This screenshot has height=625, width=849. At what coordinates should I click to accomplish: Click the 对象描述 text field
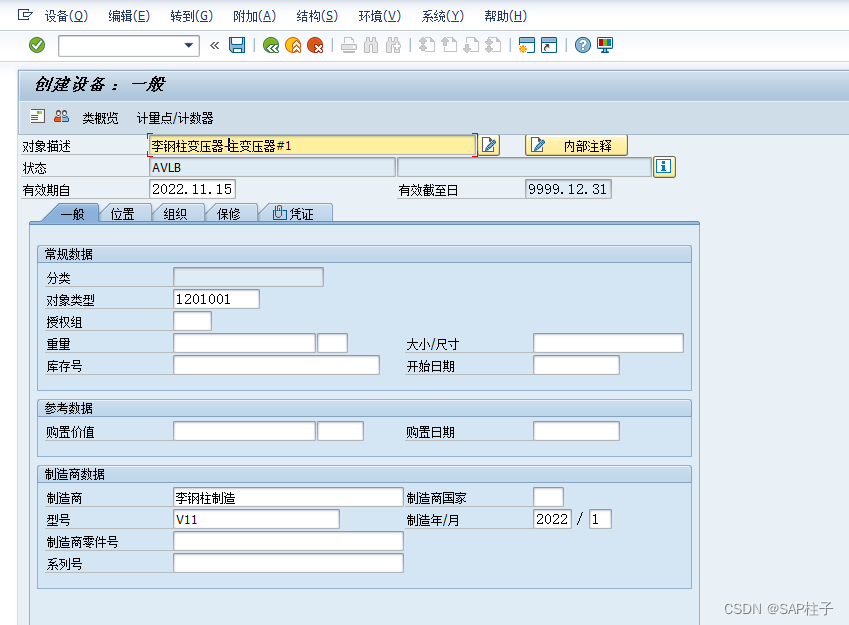[x=312, y=145]
